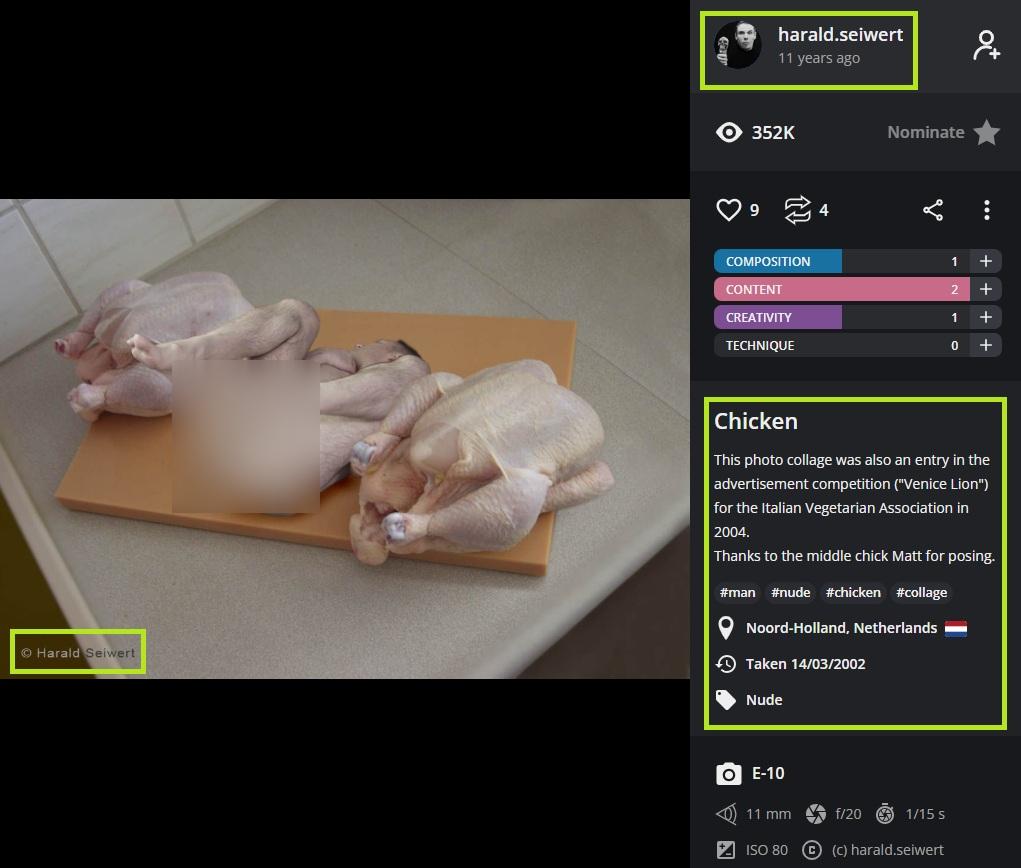
Task: Open the share icon
Action: tap(933, 210)
